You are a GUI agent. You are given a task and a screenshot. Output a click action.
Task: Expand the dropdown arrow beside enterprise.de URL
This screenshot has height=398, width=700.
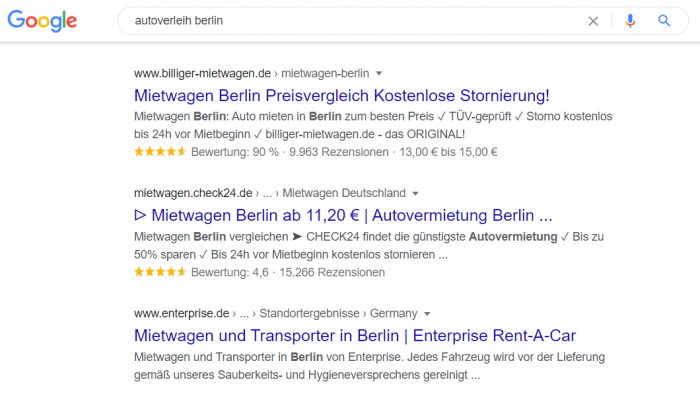[x=427, y=314]
